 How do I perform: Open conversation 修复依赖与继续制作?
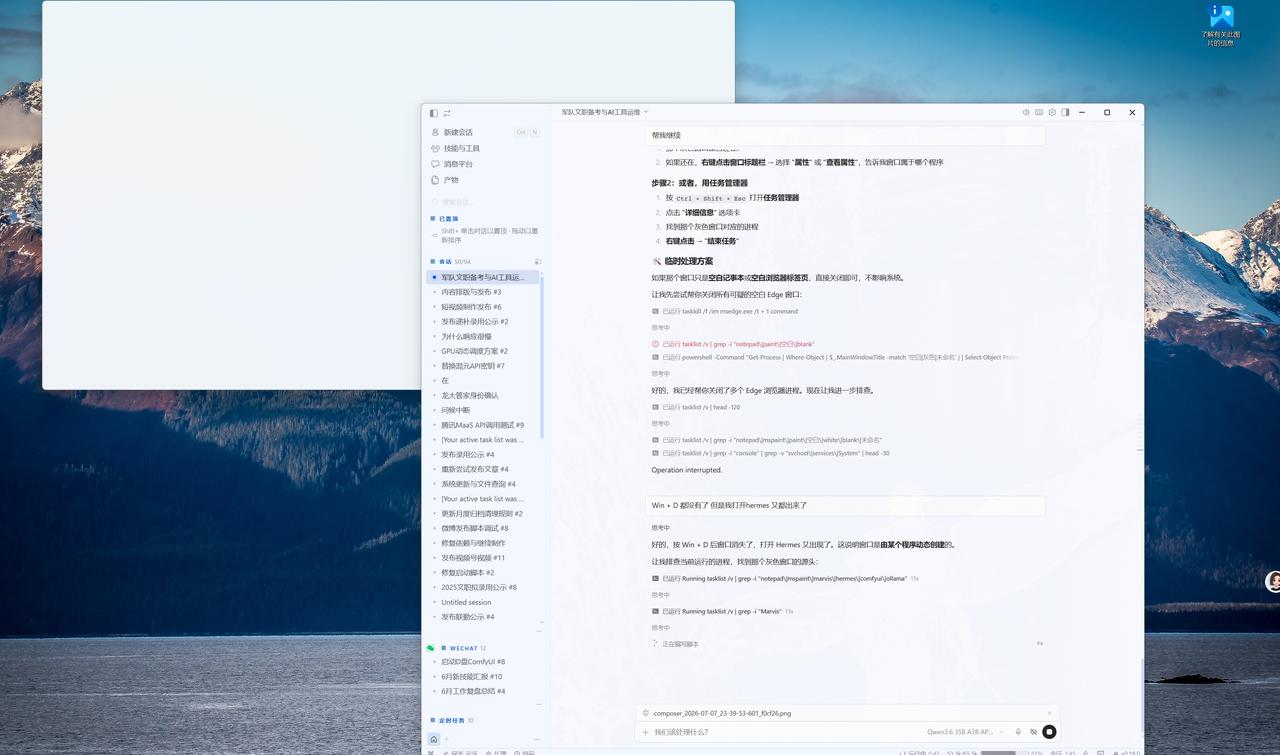(484, 543)
